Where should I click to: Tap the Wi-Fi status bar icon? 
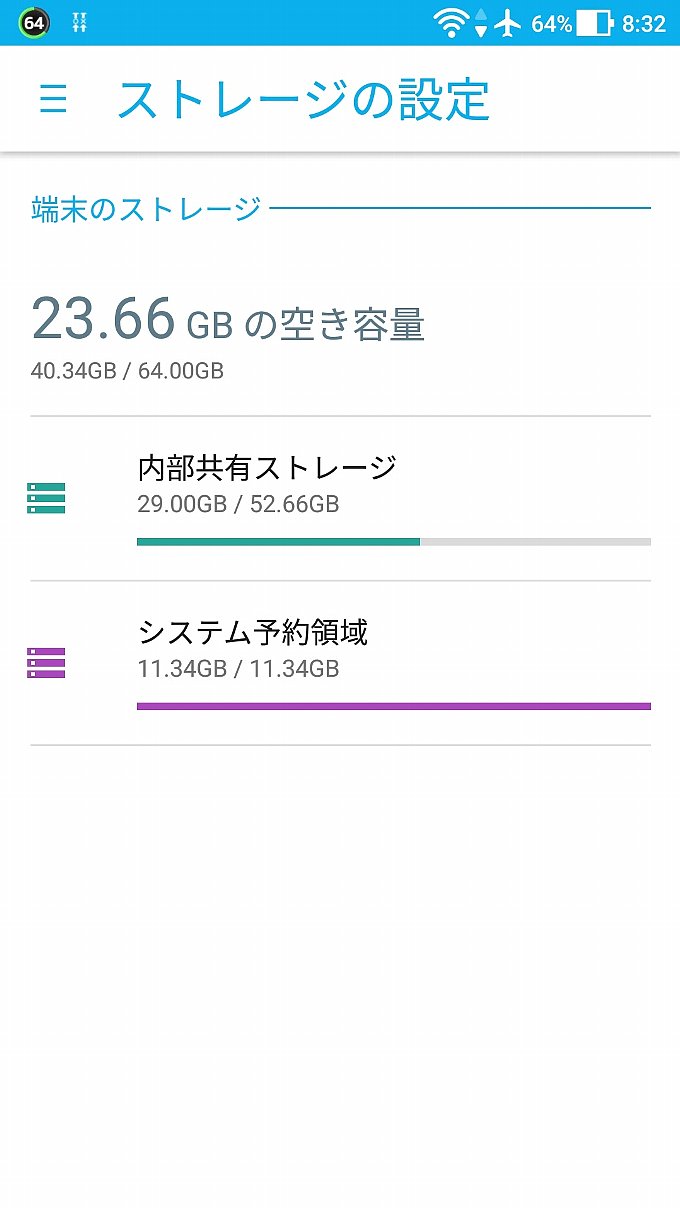(x=451, y=23)
